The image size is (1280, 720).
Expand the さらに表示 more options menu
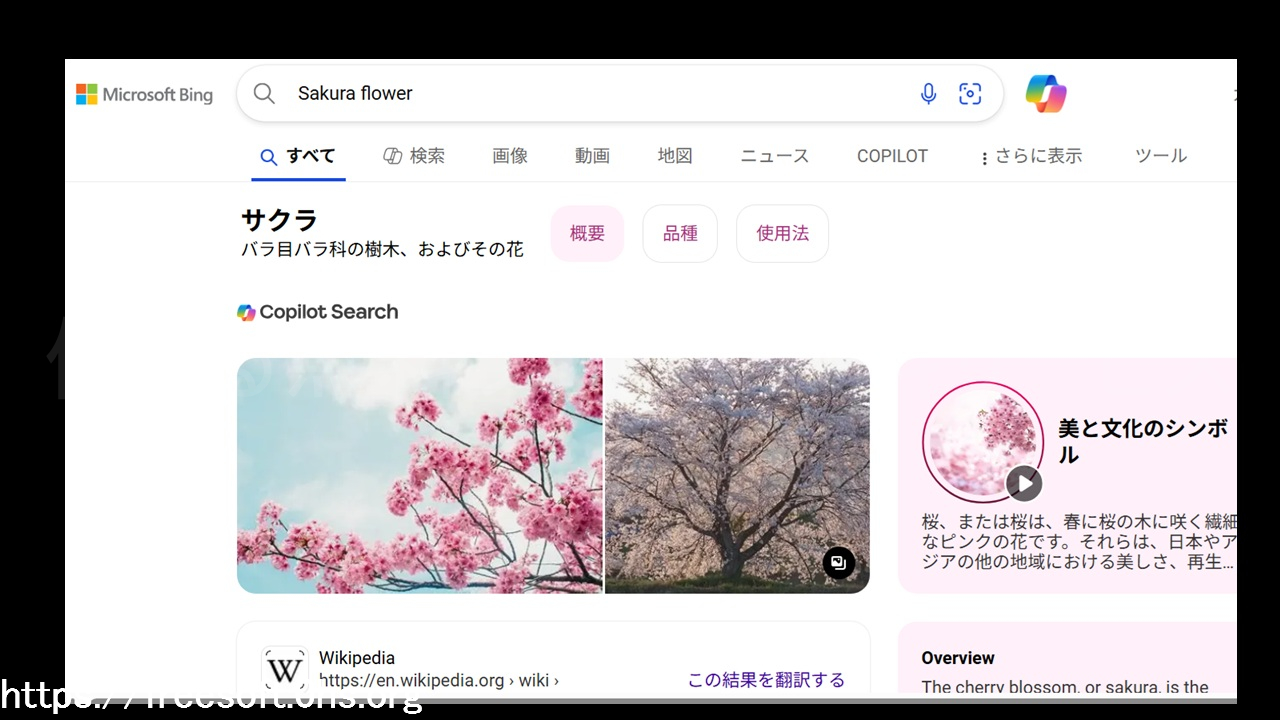pos(1030,156)
